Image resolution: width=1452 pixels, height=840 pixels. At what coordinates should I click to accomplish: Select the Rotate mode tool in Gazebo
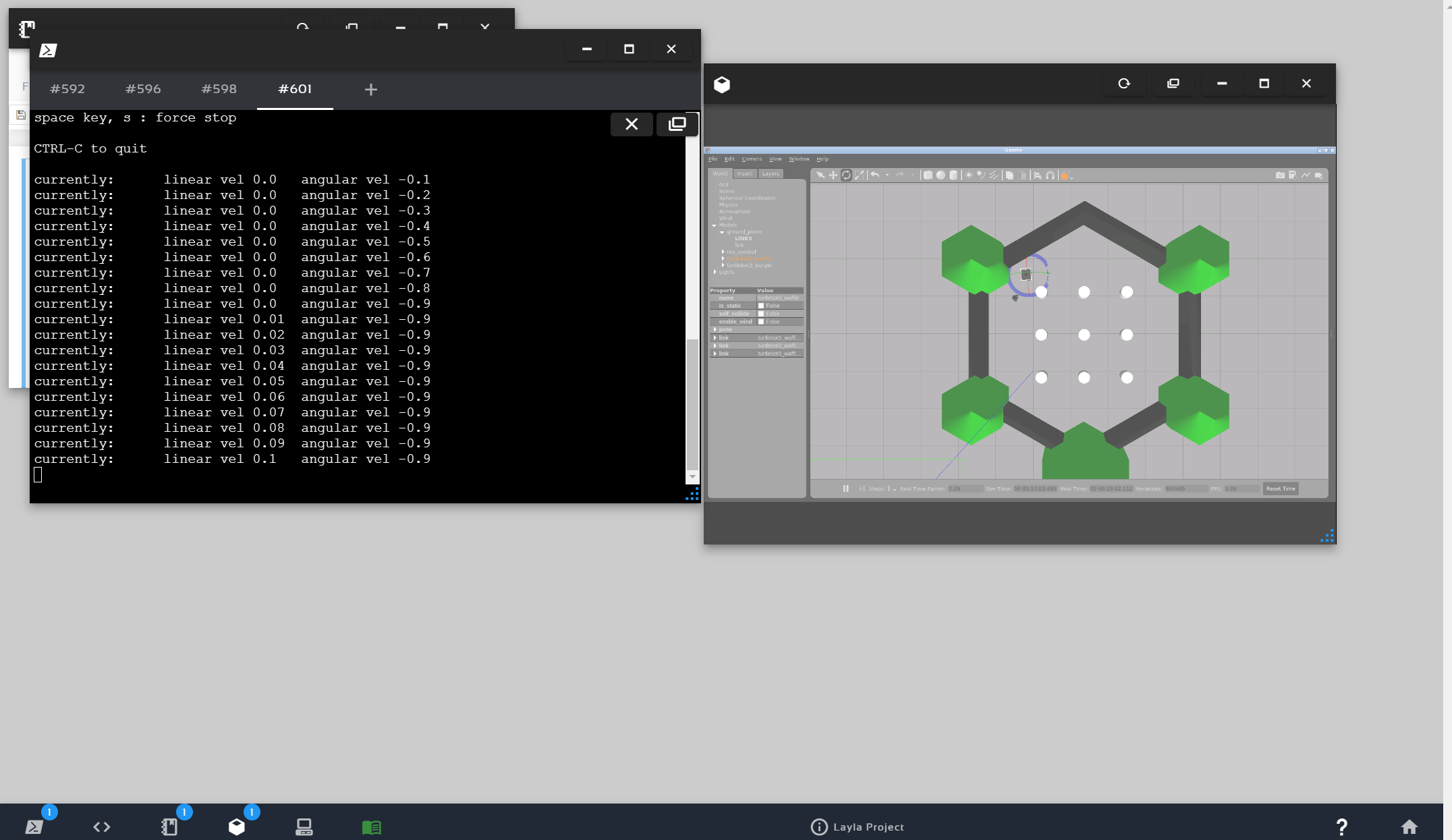point(847,175)
